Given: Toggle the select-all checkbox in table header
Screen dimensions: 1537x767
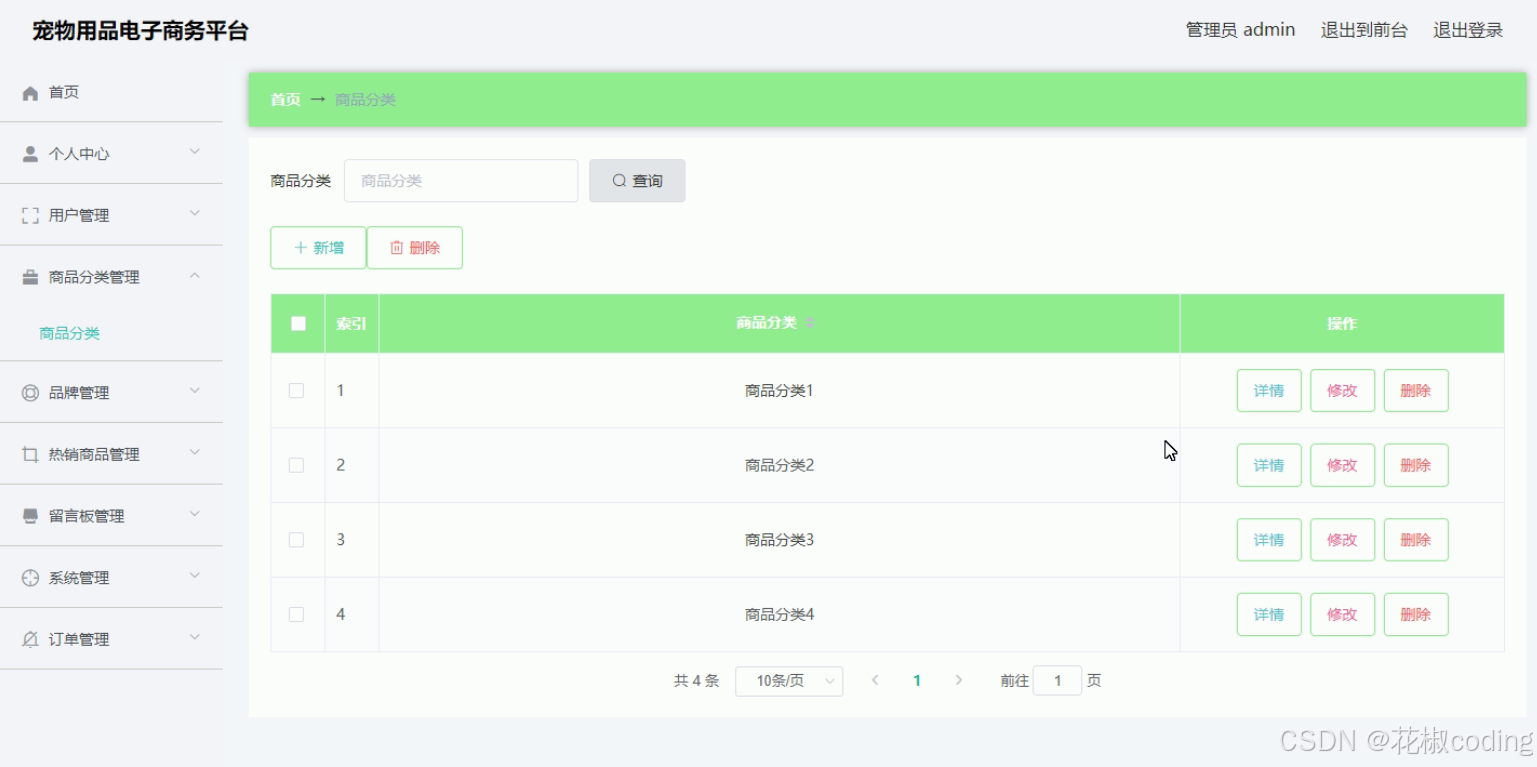Looking at the screenshot, I should [x=298, y=323].
